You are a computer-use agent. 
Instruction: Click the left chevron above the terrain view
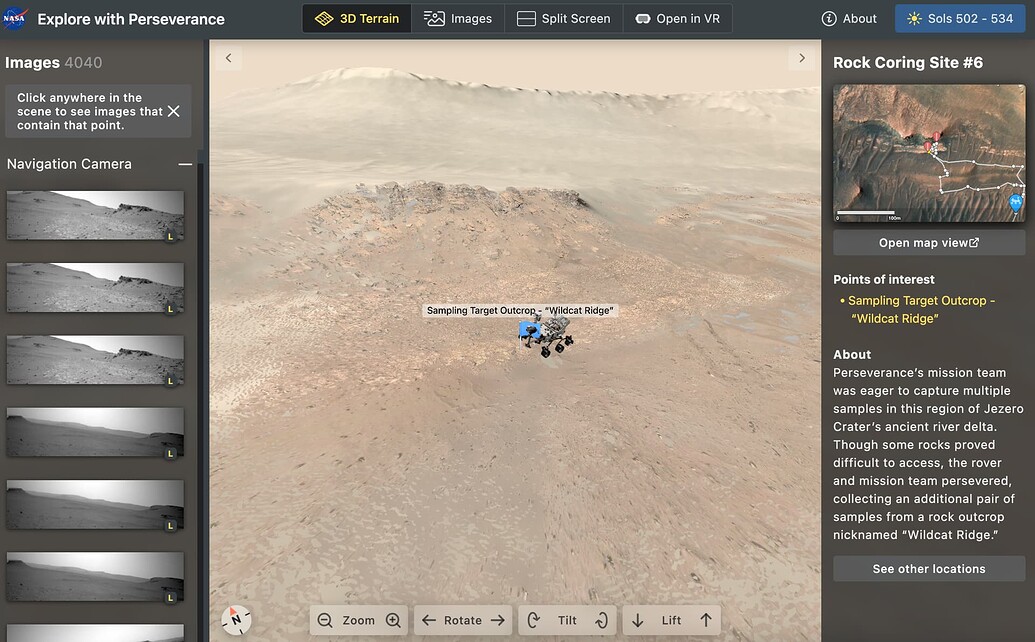[227, 57]
